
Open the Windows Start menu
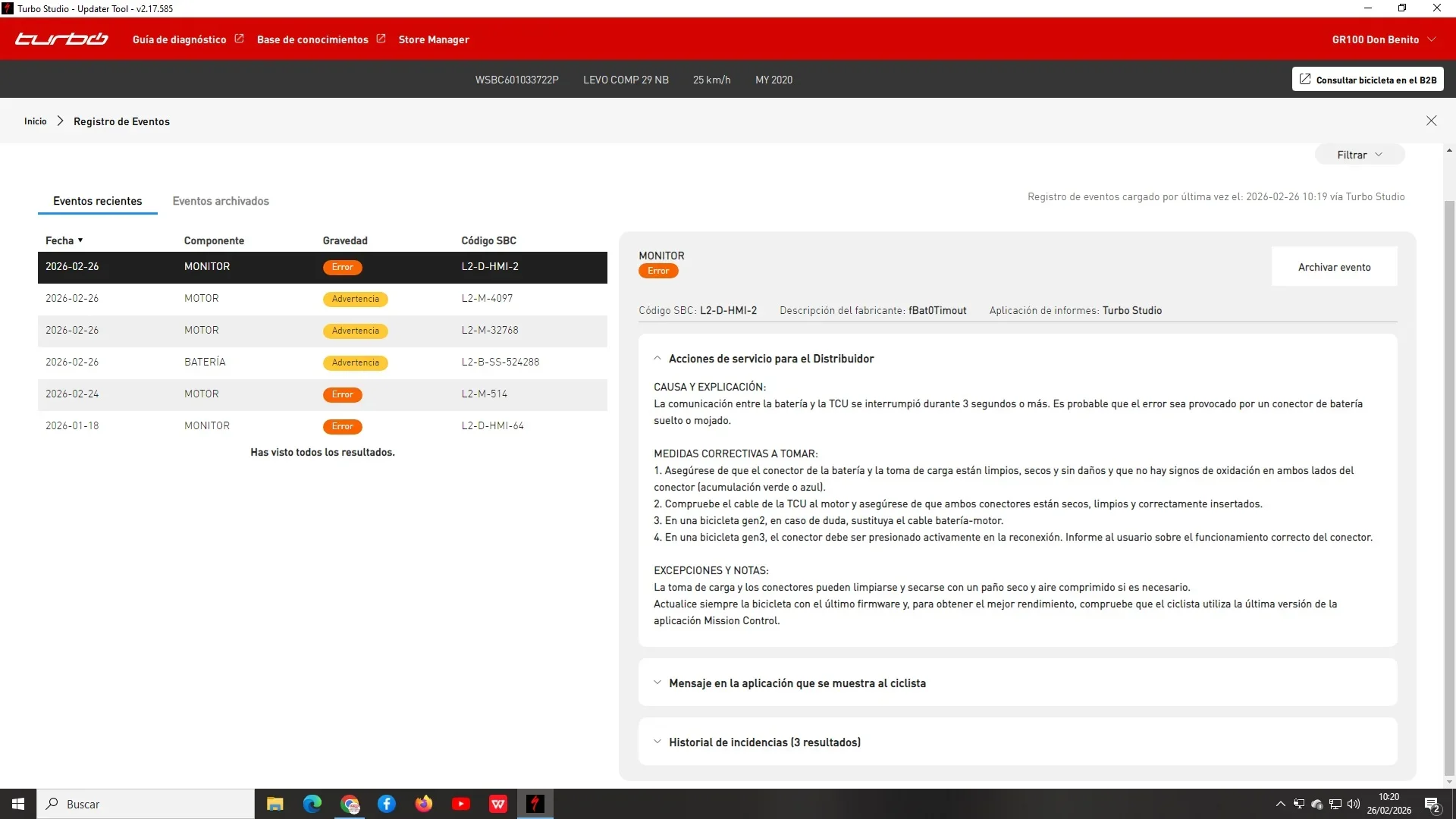(x=18, y=804)
